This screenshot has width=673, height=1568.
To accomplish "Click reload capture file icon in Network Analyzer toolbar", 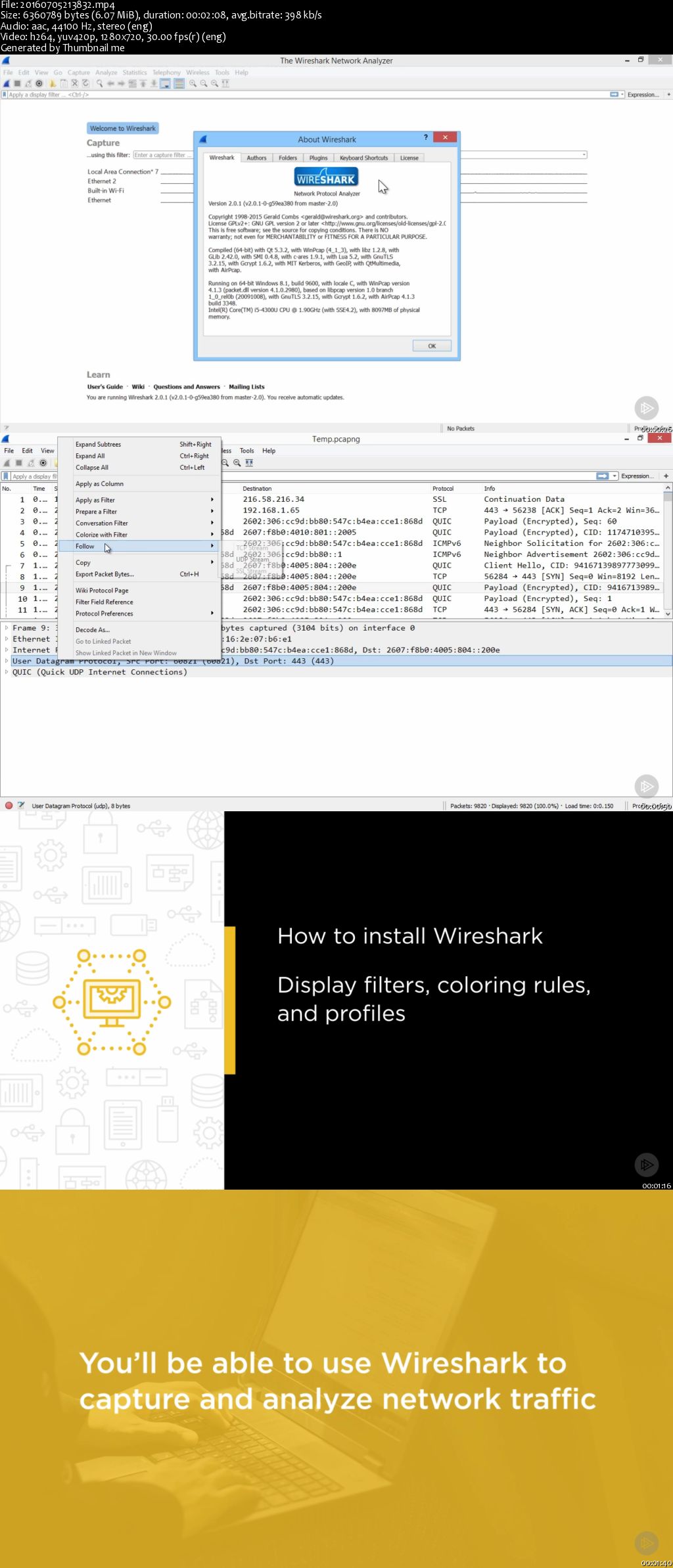I will [85, 83].
